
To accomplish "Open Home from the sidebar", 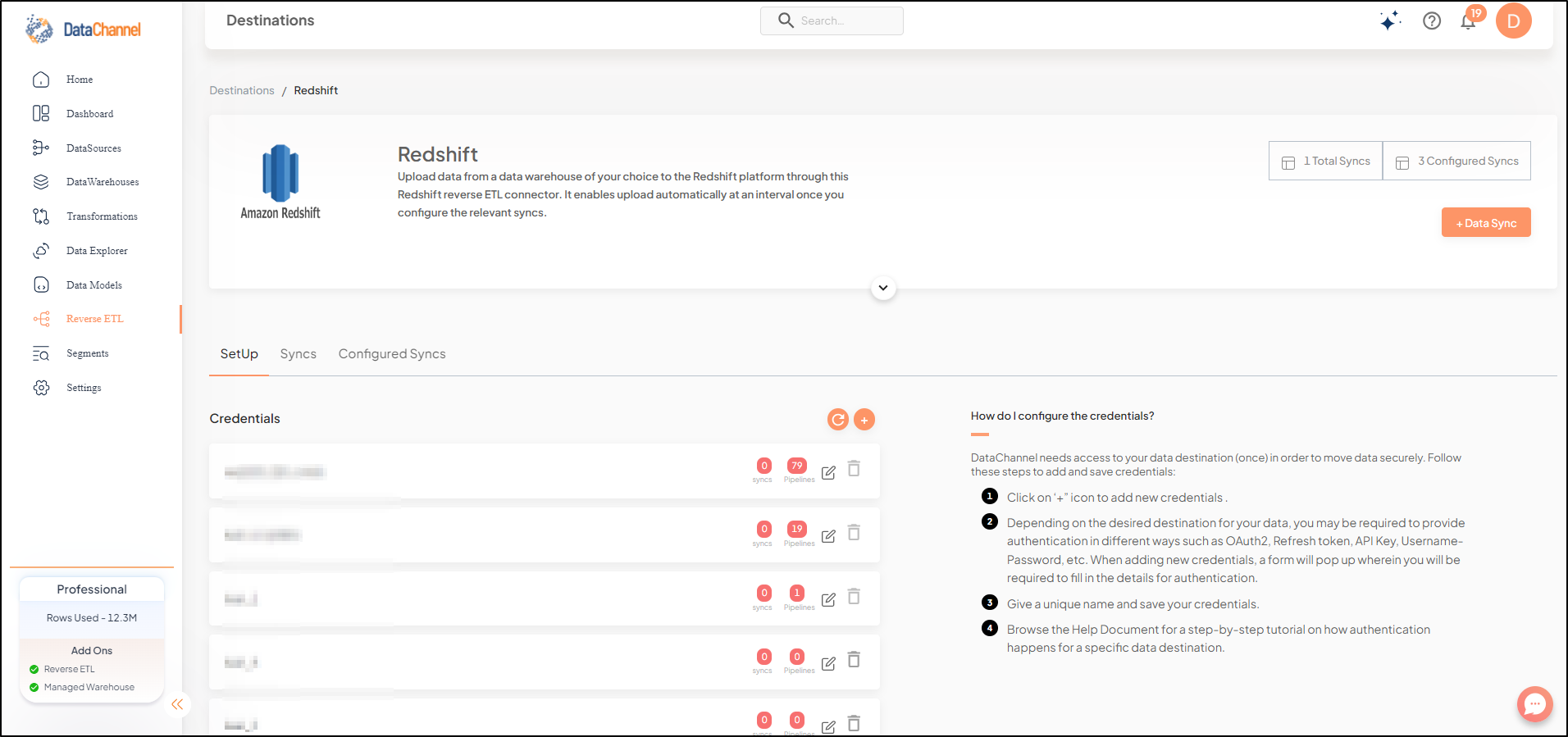I will point(80,80).
